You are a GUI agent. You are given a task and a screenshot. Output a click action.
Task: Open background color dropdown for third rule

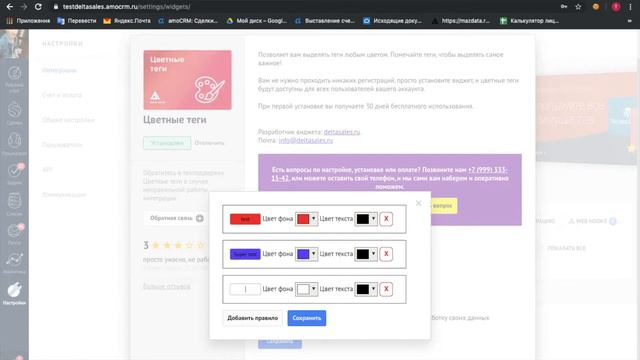(313, 289)
